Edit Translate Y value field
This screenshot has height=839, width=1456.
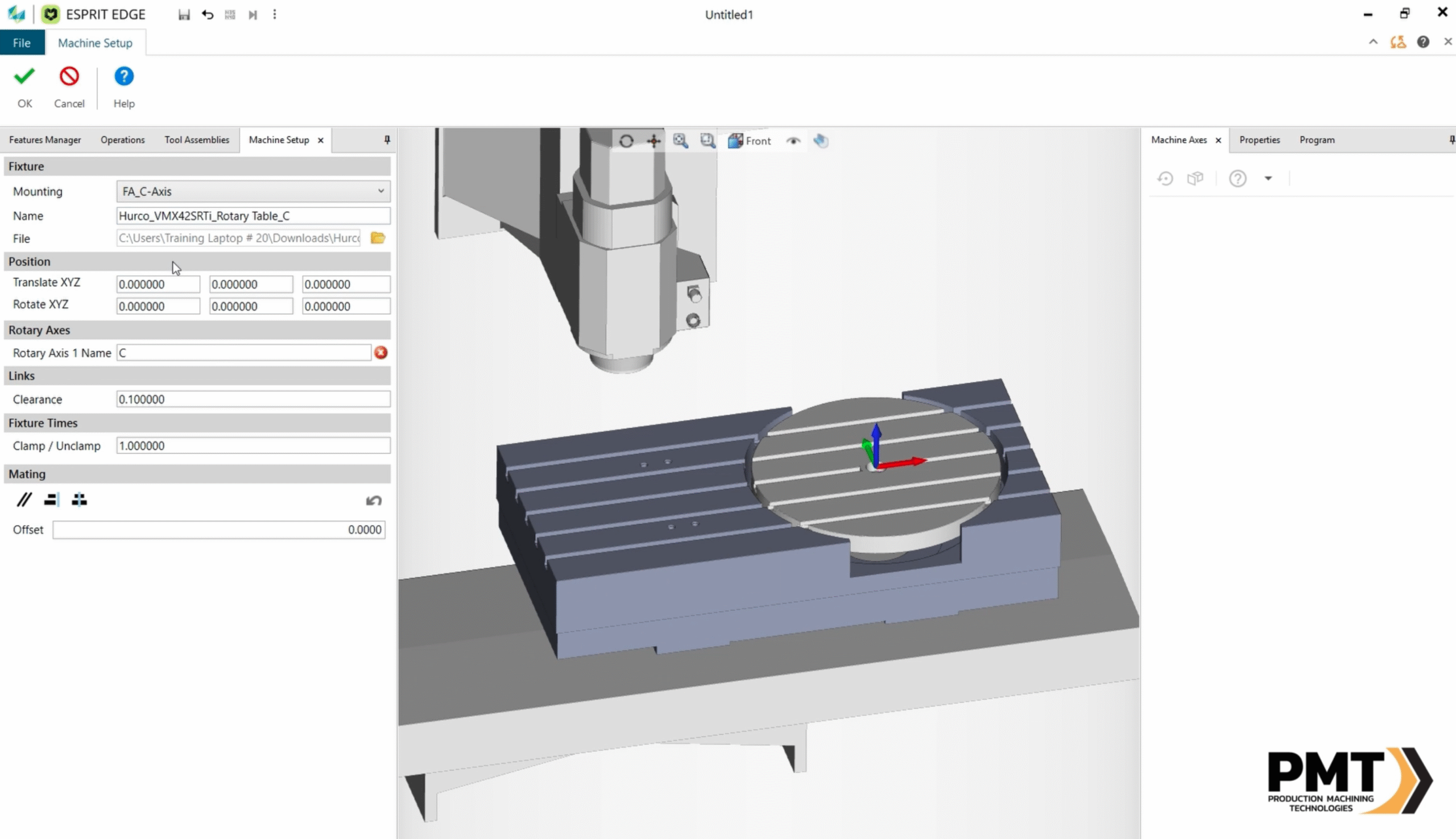click(x=251, y=284)
